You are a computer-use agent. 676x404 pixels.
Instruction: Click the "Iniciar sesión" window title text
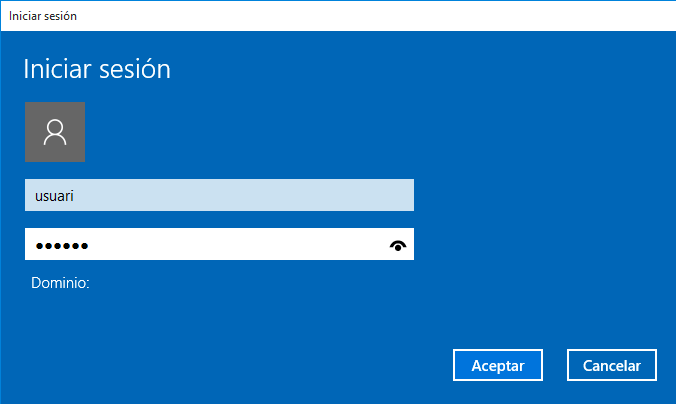click(x=43, y=16)
